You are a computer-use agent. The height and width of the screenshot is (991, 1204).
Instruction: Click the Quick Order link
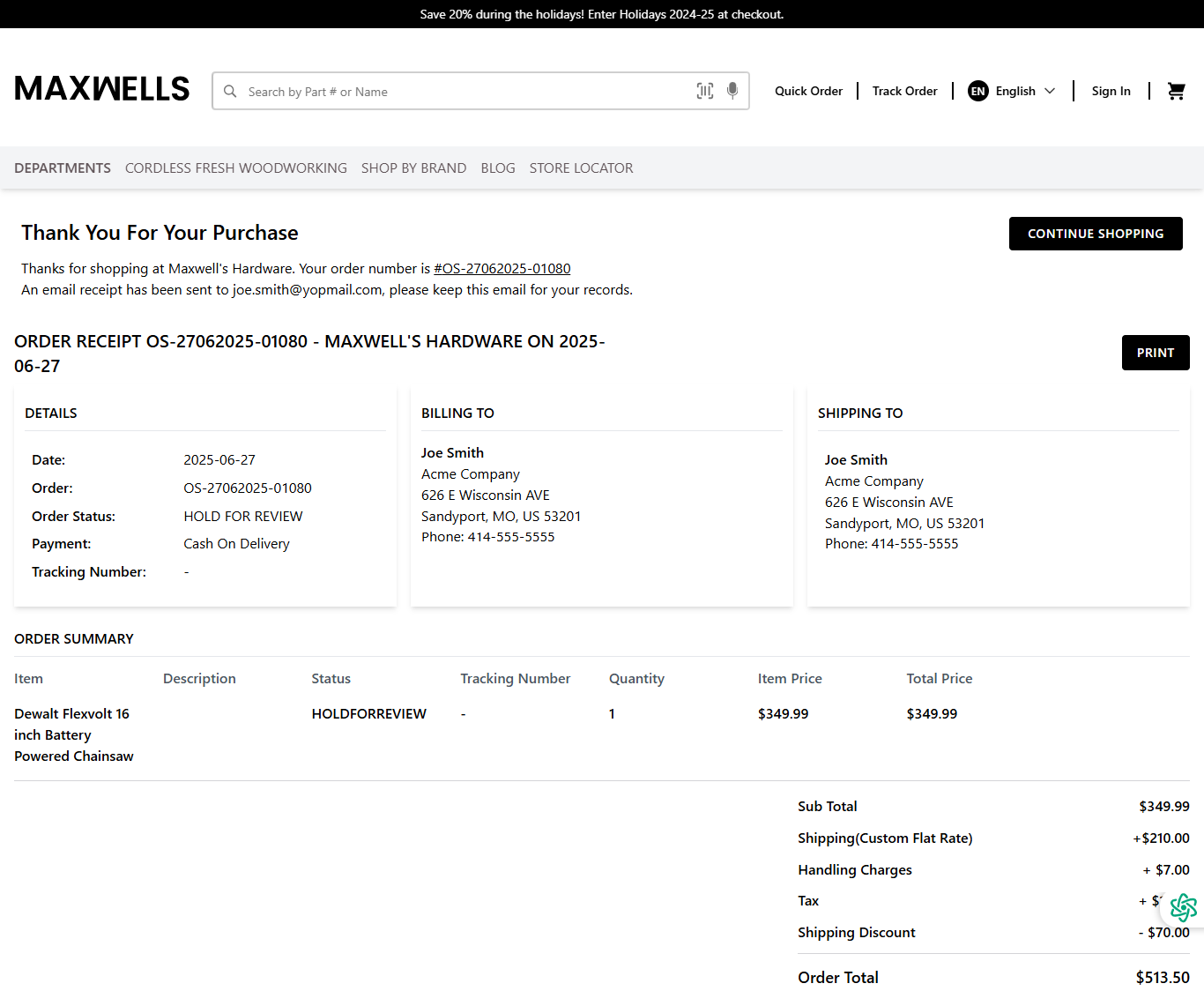coord(808,91)
